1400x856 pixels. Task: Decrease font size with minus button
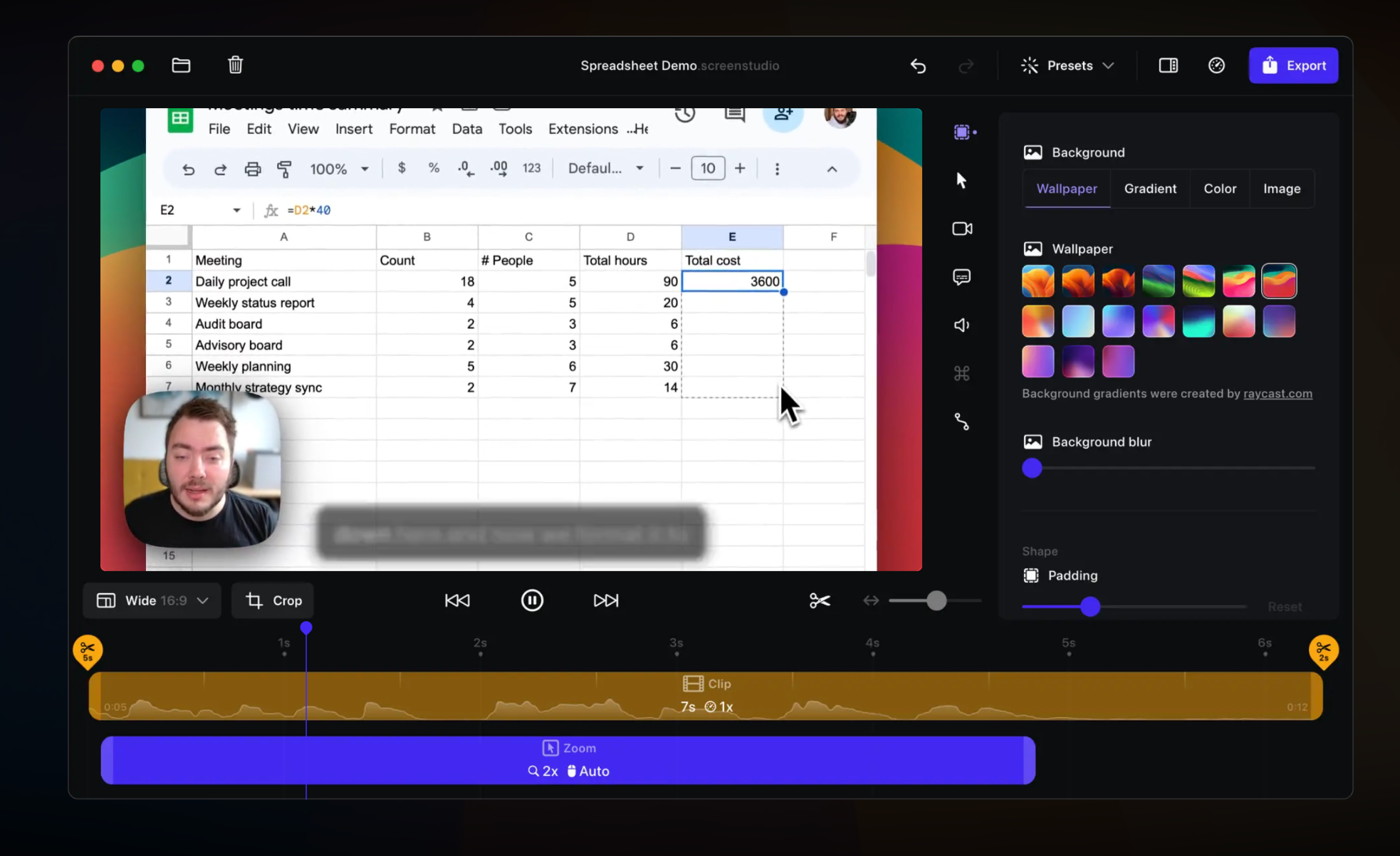click(x=675, y=169)
